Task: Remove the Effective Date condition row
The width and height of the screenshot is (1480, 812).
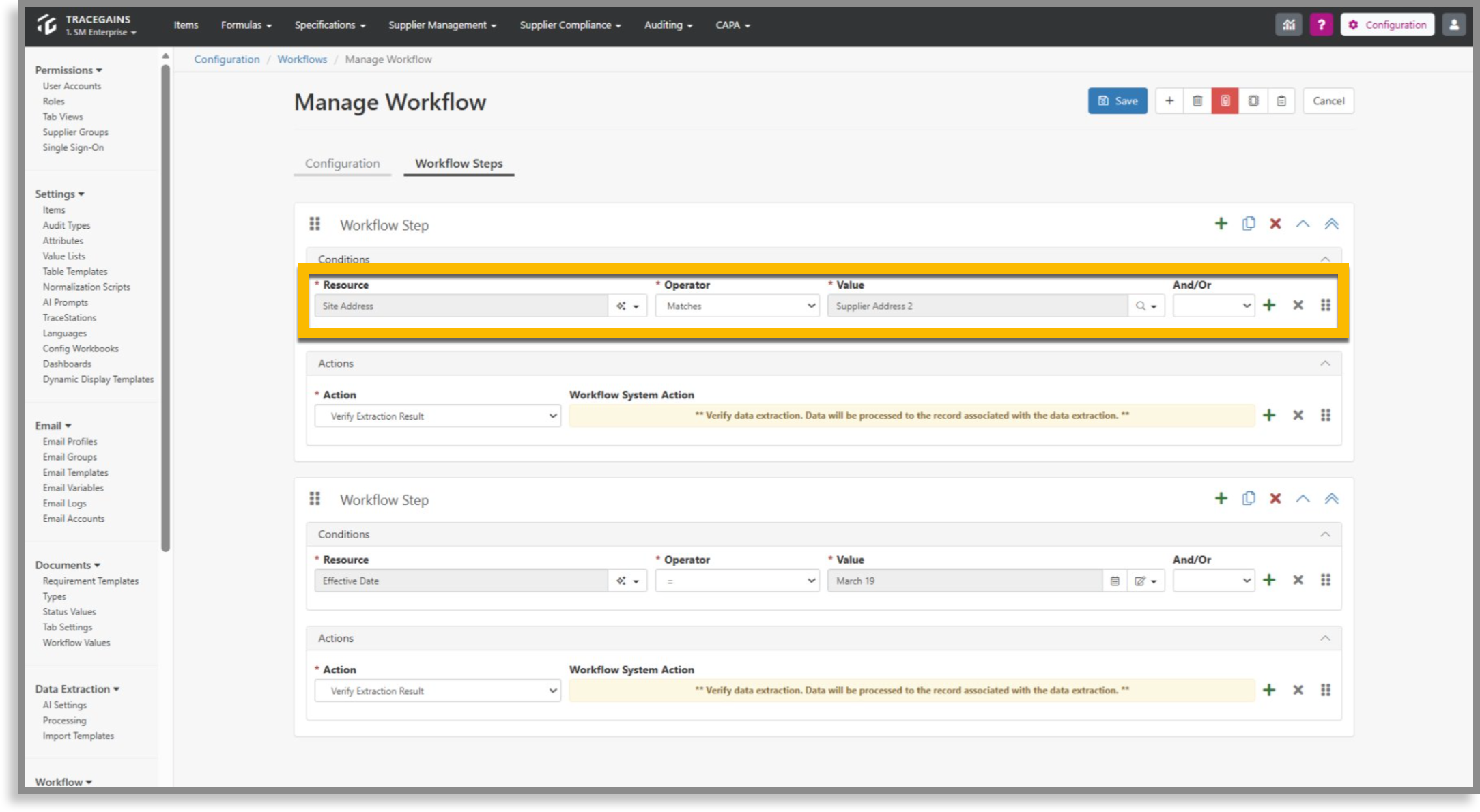Action: 1298,580
